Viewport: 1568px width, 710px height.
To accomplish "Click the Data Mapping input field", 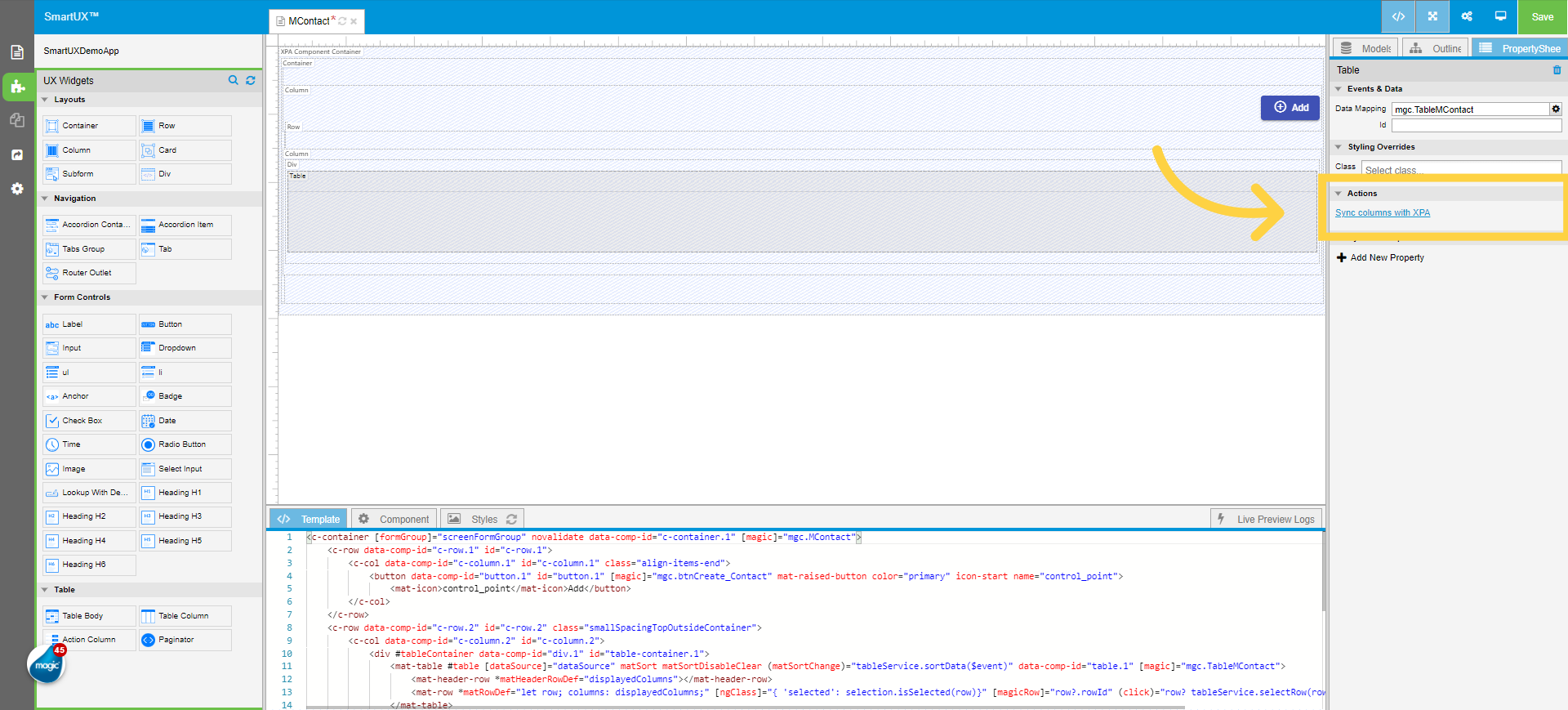I will pyautogui.click(x=1471, y=109).
